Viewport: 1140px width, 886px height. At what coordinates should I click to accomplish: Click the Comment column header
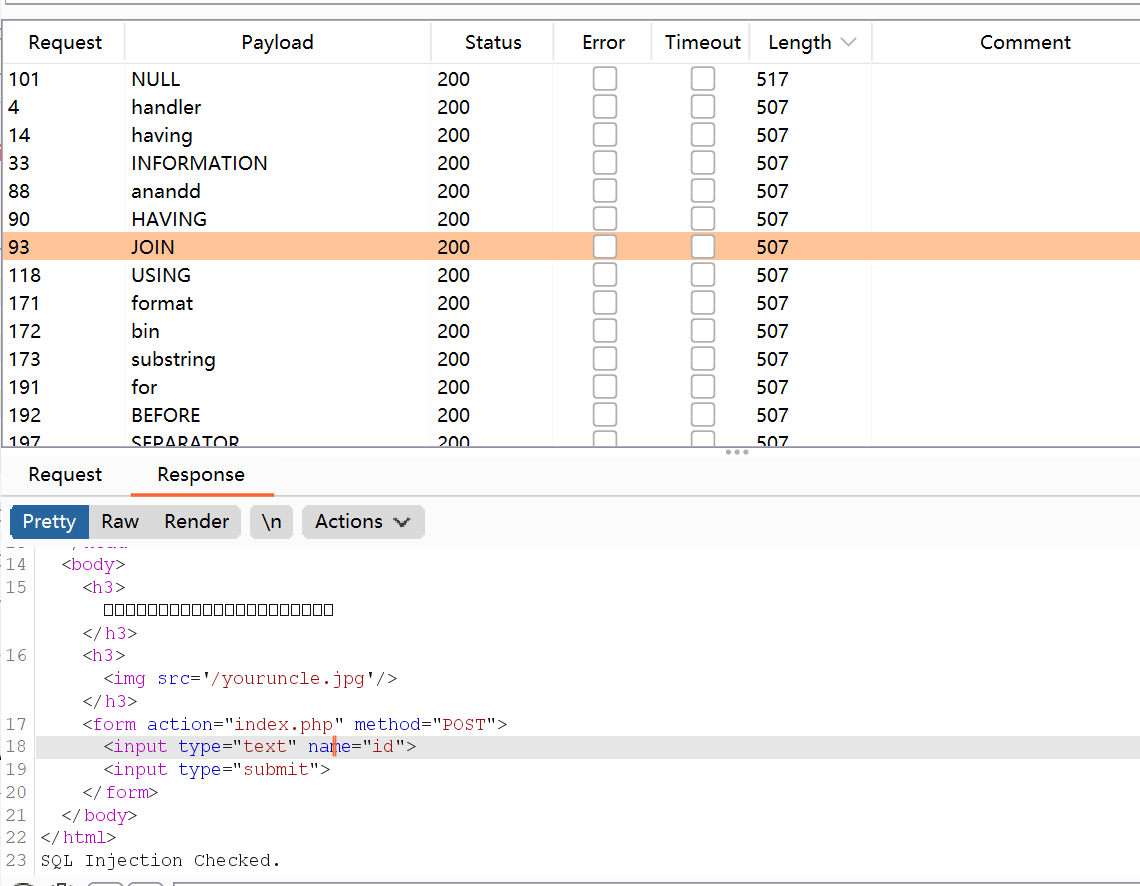(x=1025, y=43)
